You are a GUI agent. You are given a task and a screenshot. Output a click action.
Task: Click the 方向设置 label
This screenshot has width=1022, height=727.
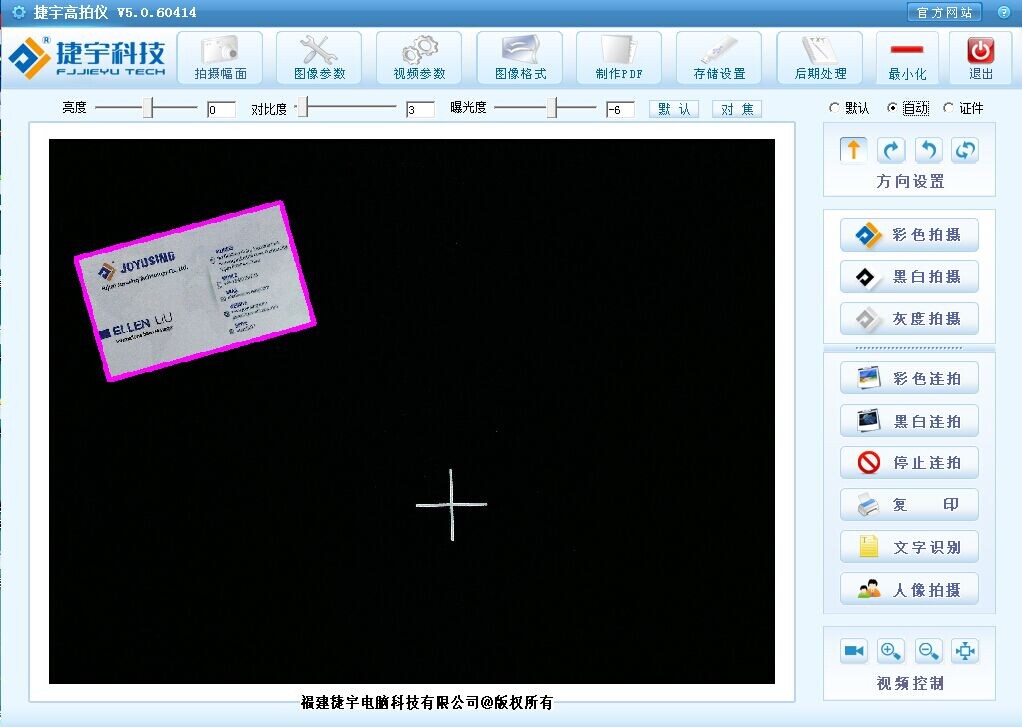tap(910, 181)
